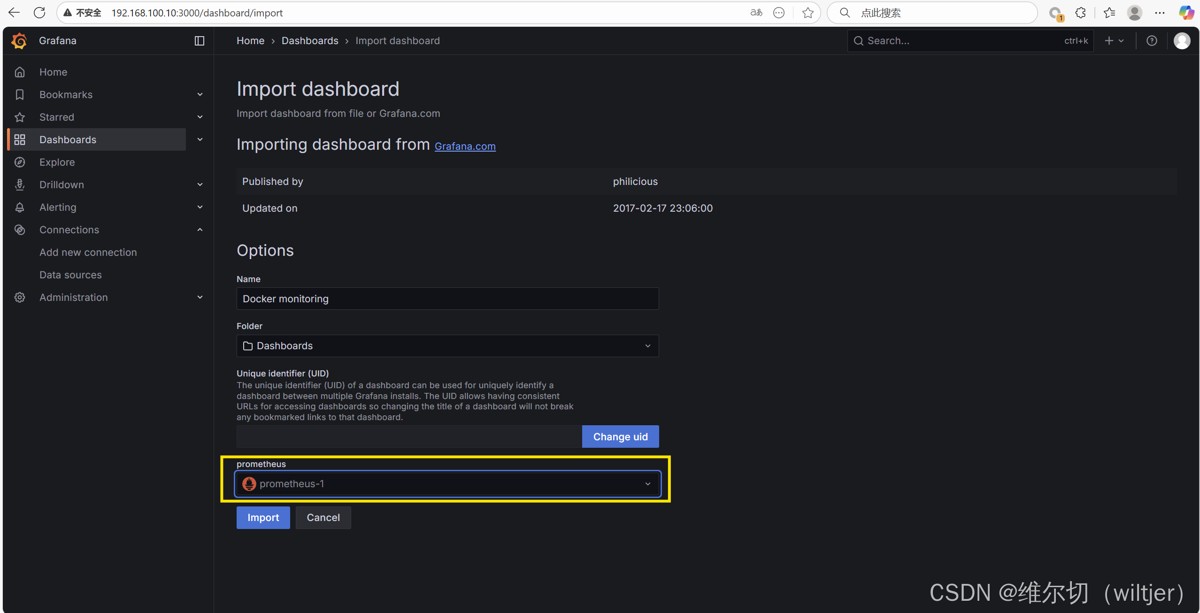Click the Grafana Search box
Viewport: 1200px width, 613px height.
click(970, 41)
